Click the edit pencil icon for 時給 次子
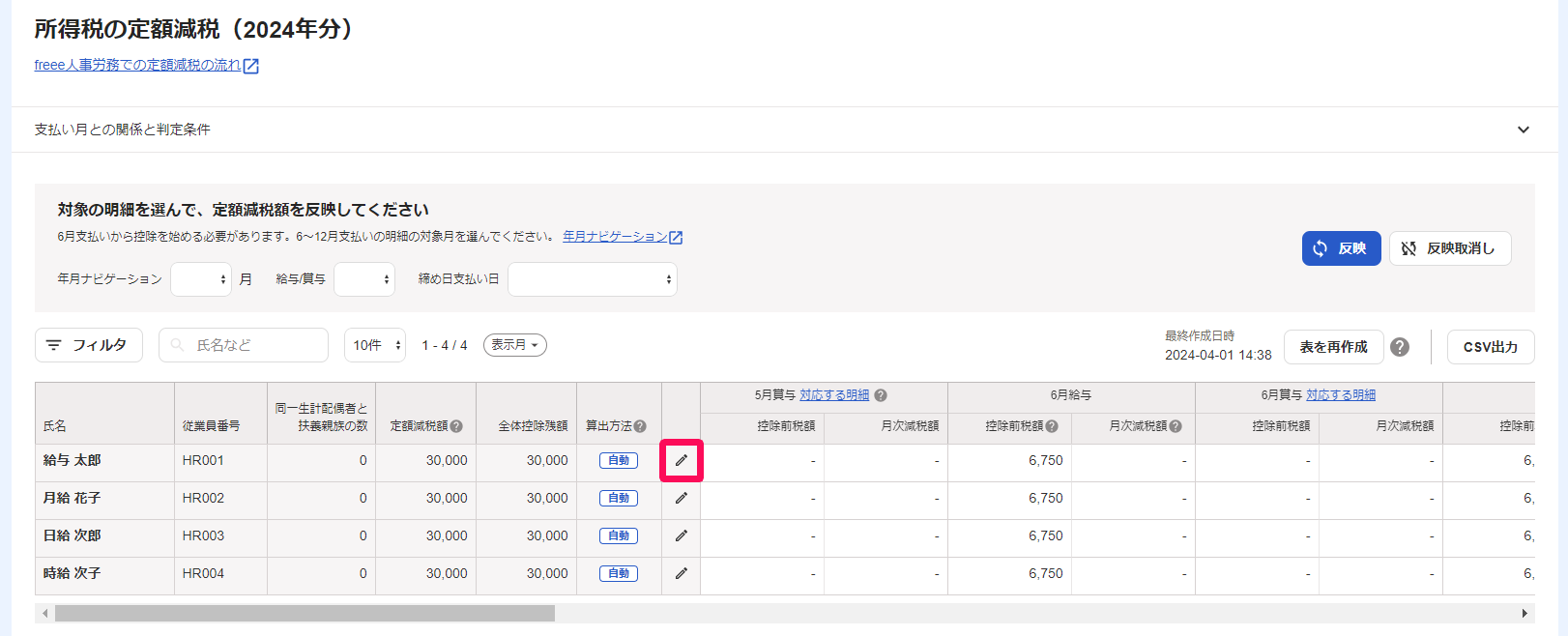Screen dimensions: 1568x636 click(x=682, y=573)
